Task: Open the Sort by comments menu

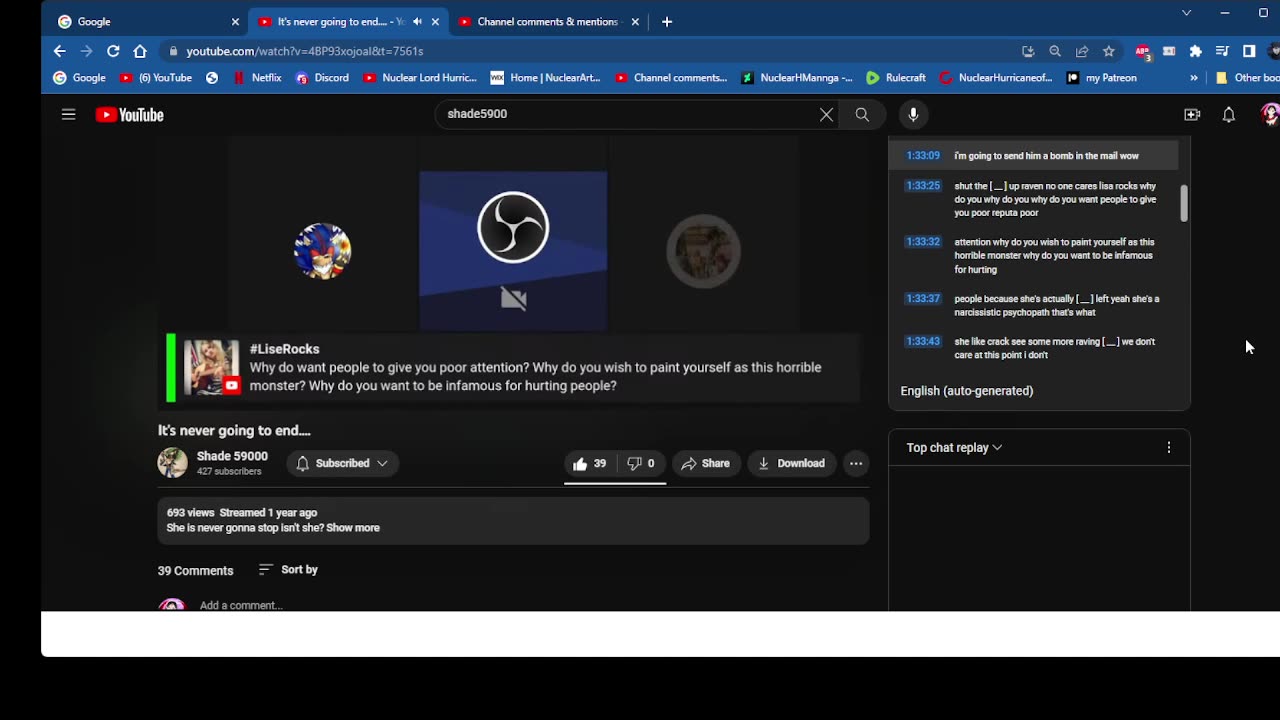Action: pos(288,569)
